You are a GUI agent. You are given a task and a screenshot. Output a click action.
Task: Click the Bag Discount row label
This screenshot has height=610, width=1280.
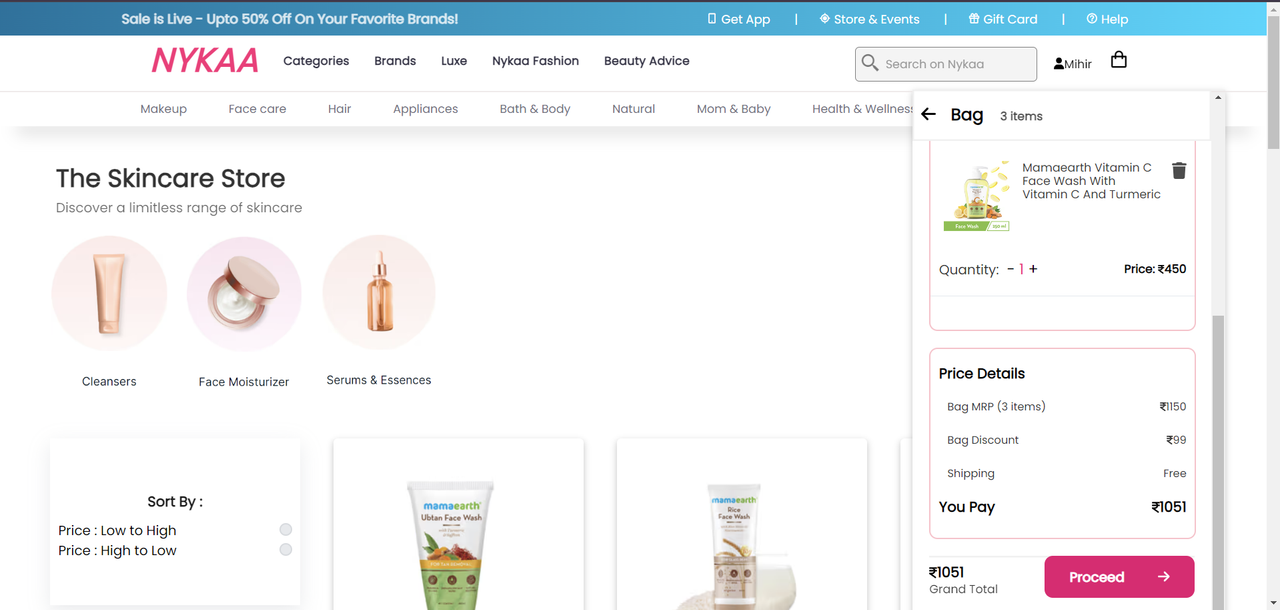[x=983, y=440]
